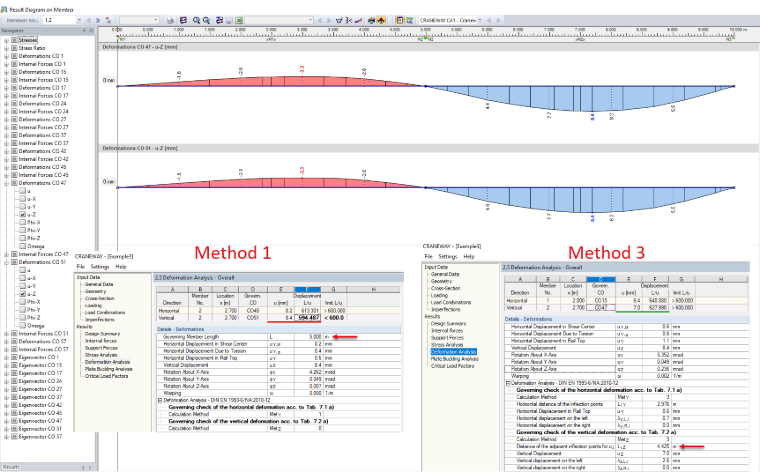The width and height of the screenshot is (760, 476).
Task: Click yellow-framed window icon near CRANEWAY dropdown
Action: [x=400, y=20]
